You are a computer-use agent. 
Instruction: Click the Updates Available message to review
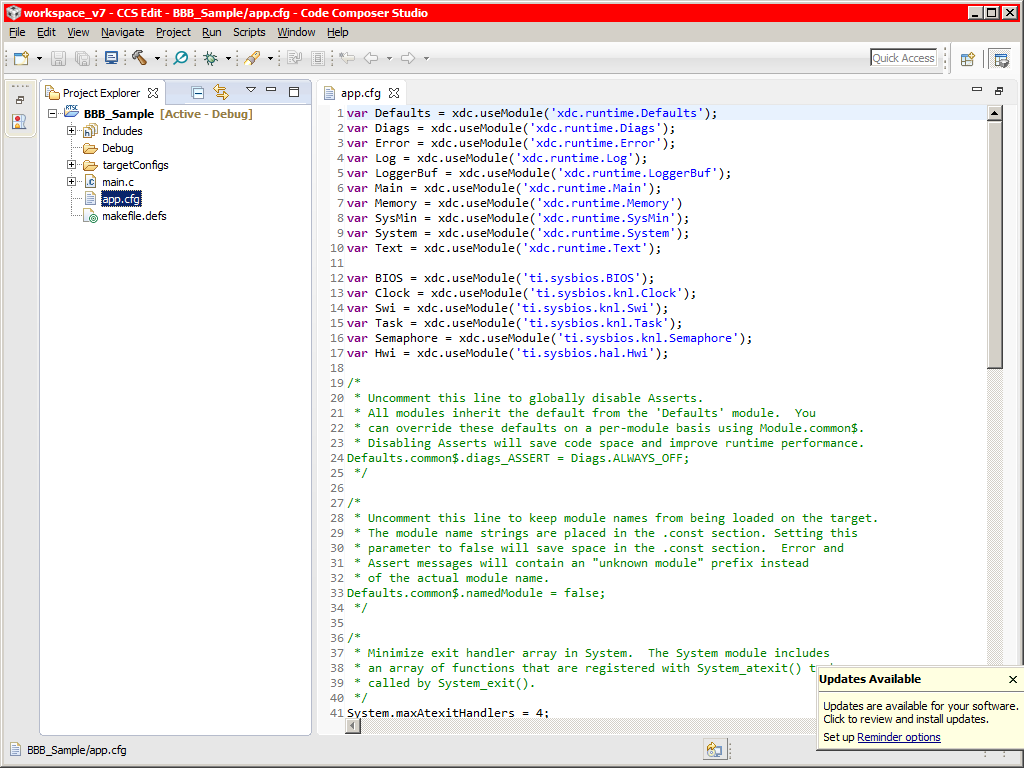pyautogui.click(x=920, y=712)
